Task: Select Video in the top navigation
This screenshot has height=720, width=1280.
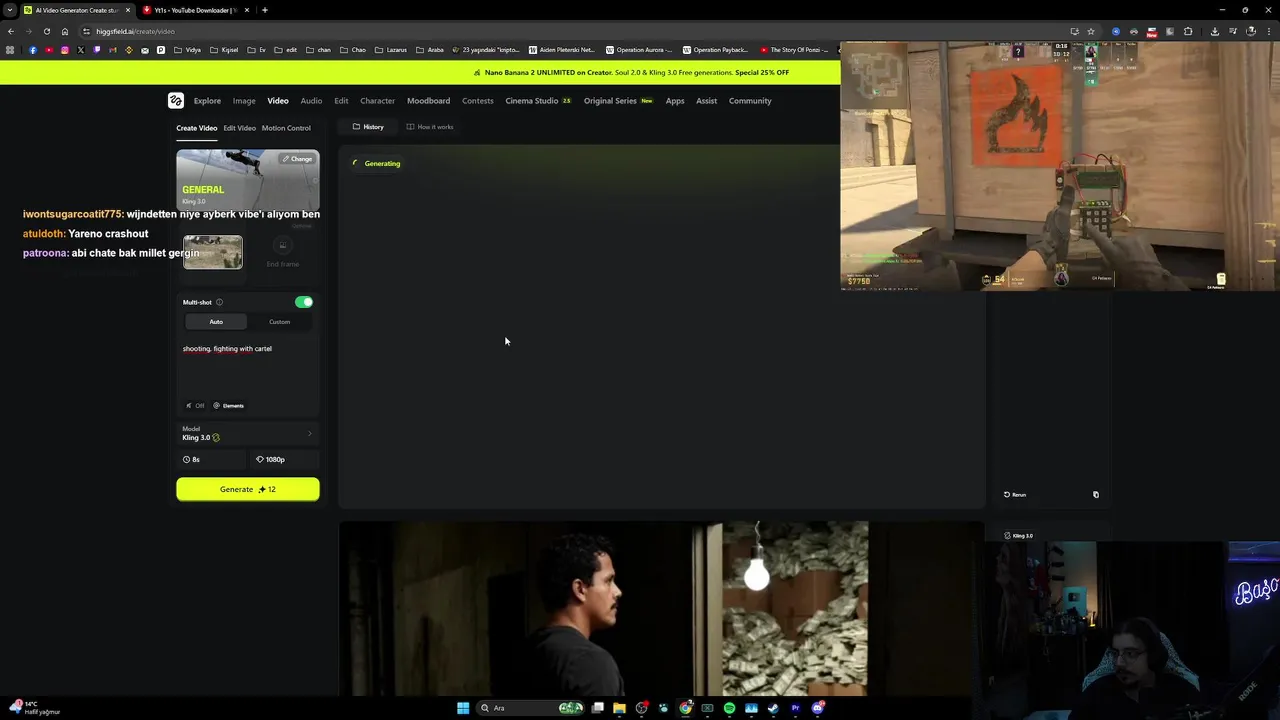Action: click(x=278, y=101)
